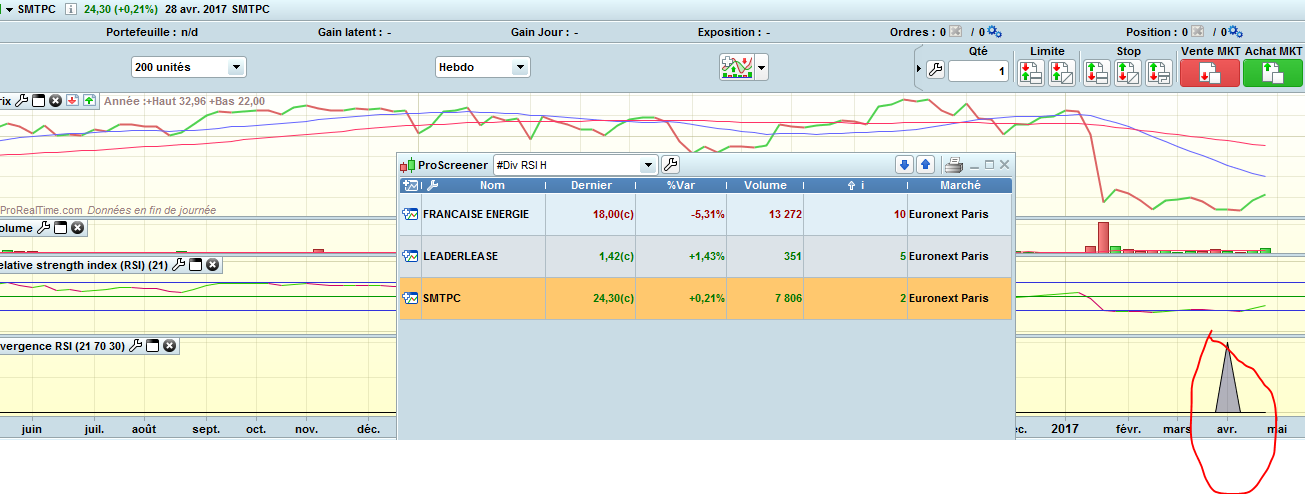1305x494 pixels.
Task: Maximize the Divergence RSI panel
Action: [153, 346]
